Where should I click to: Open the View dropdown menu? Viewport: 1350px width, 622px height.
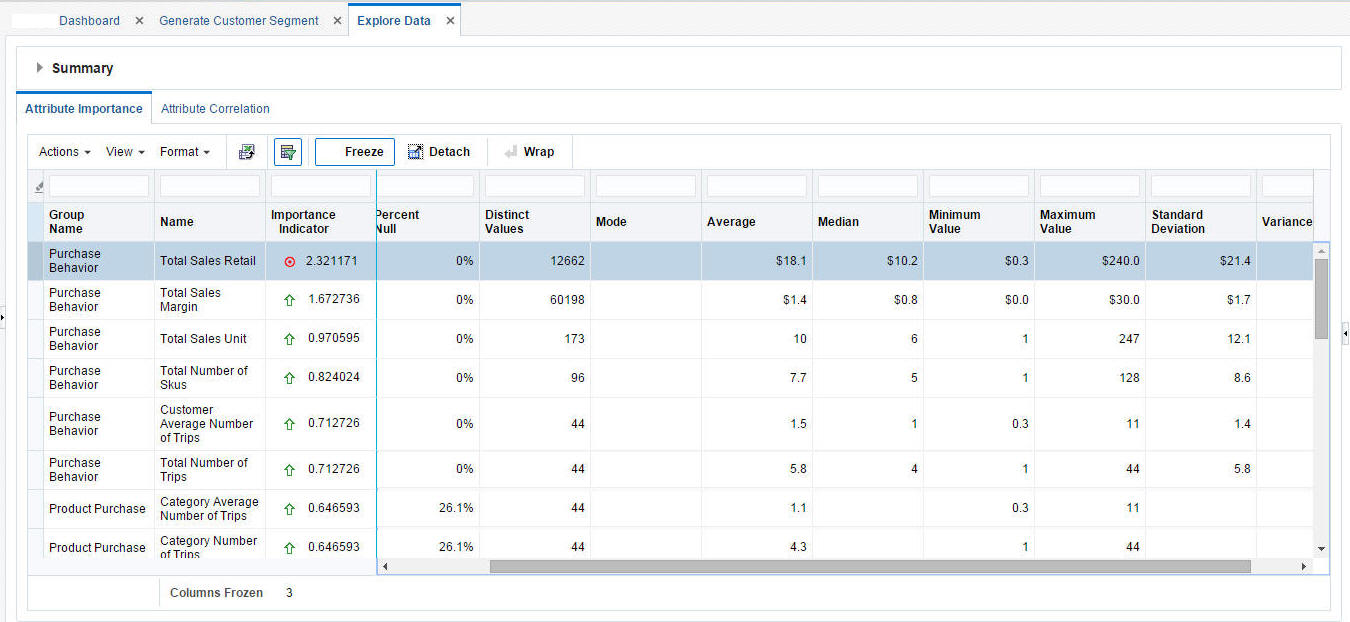(125, 152)
